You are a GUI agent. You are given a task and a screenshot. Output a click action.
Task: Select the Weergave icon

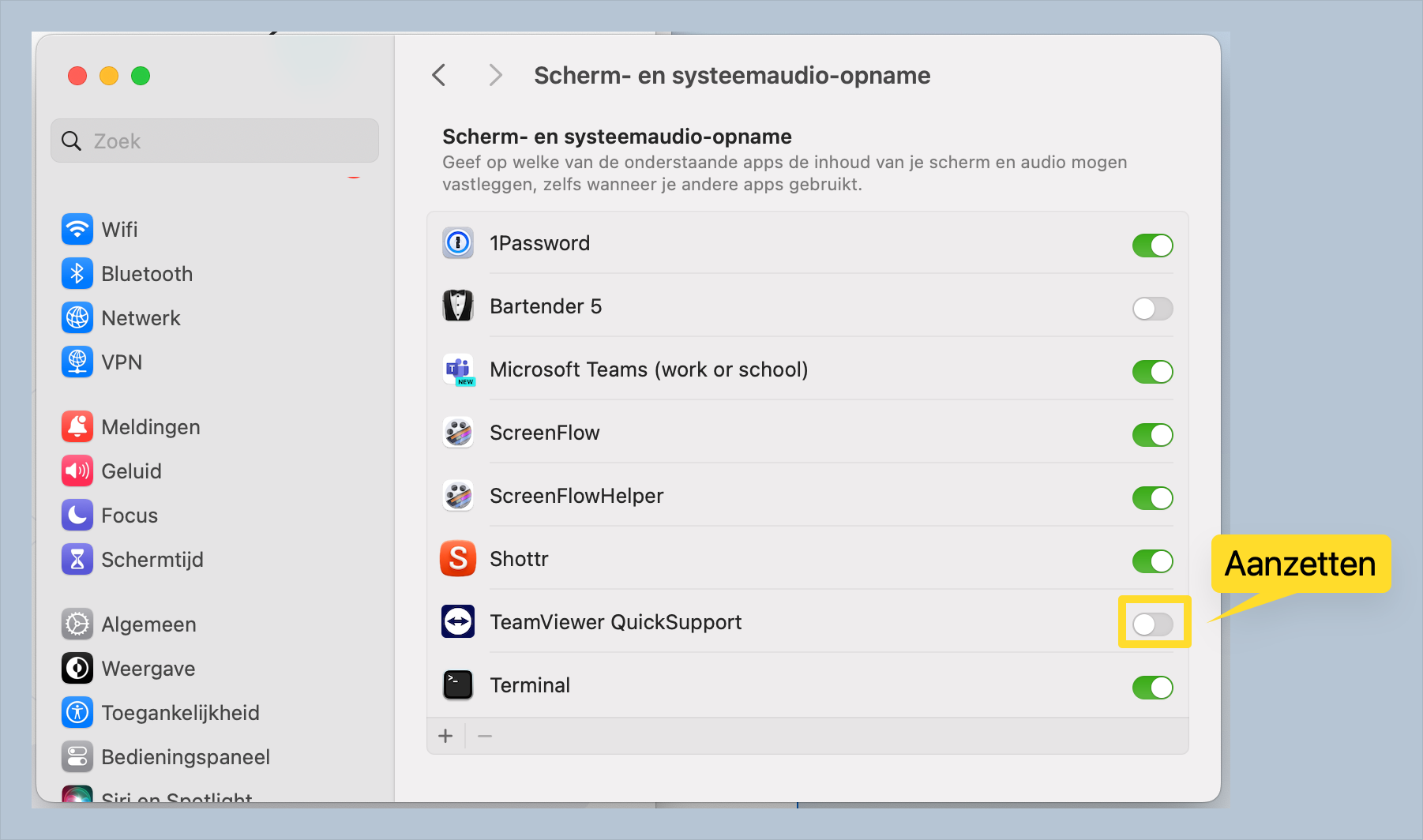(77, 669)
